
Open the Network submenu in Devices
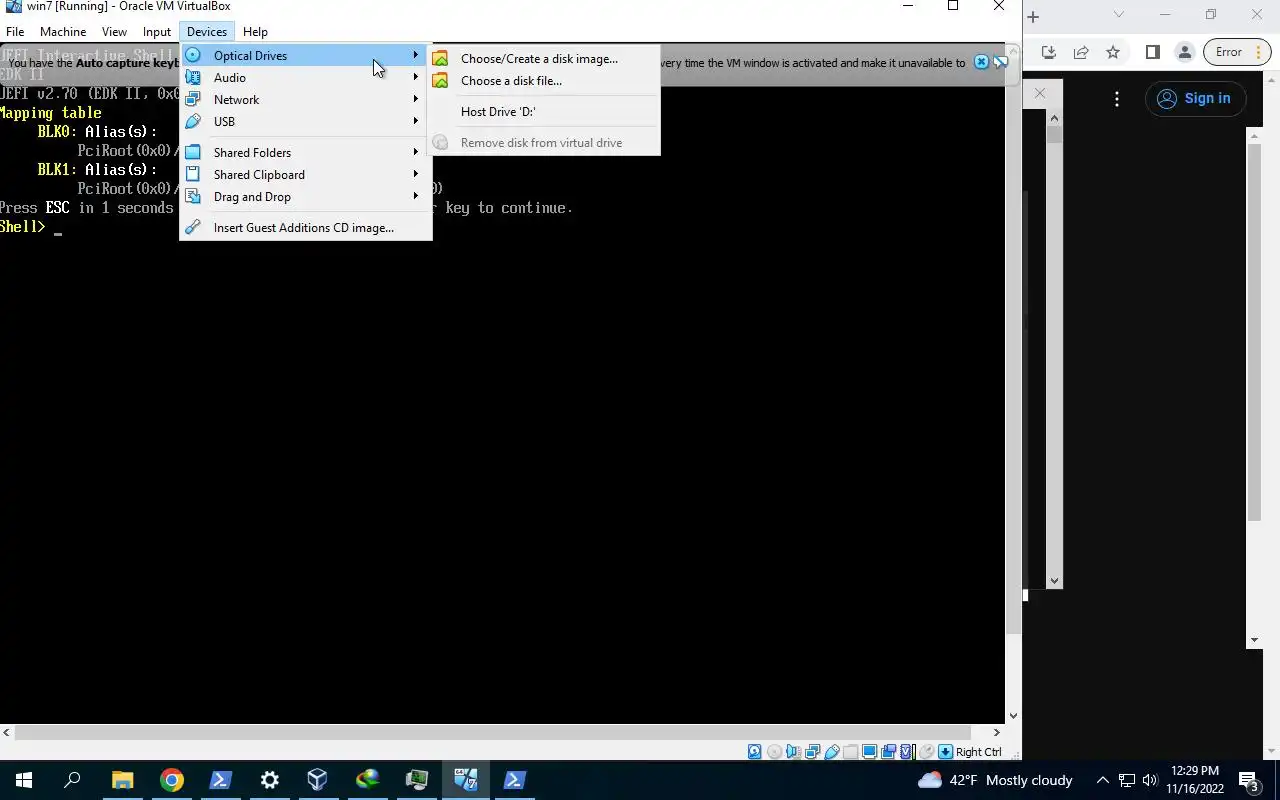click(x=306, y=99)
